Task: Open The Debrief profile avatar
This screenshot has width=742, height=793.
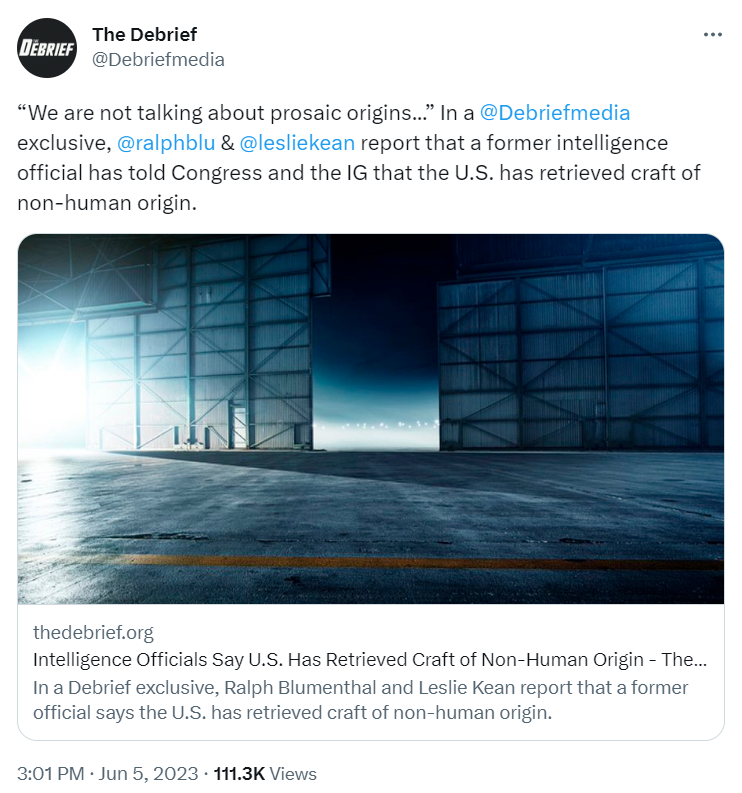Action: 47,48
